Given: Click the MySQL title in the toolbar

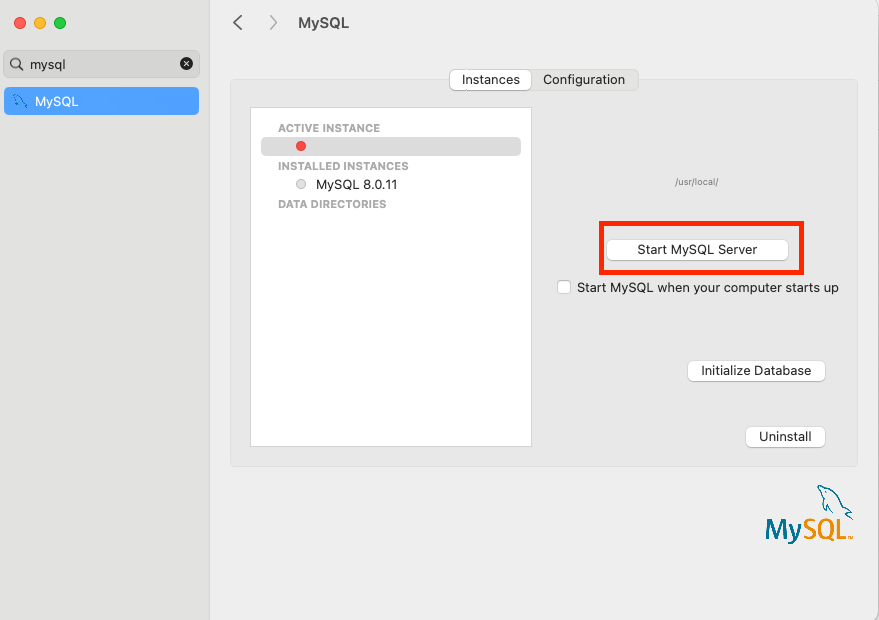Looking at the screenshot, I should (323, 23).
